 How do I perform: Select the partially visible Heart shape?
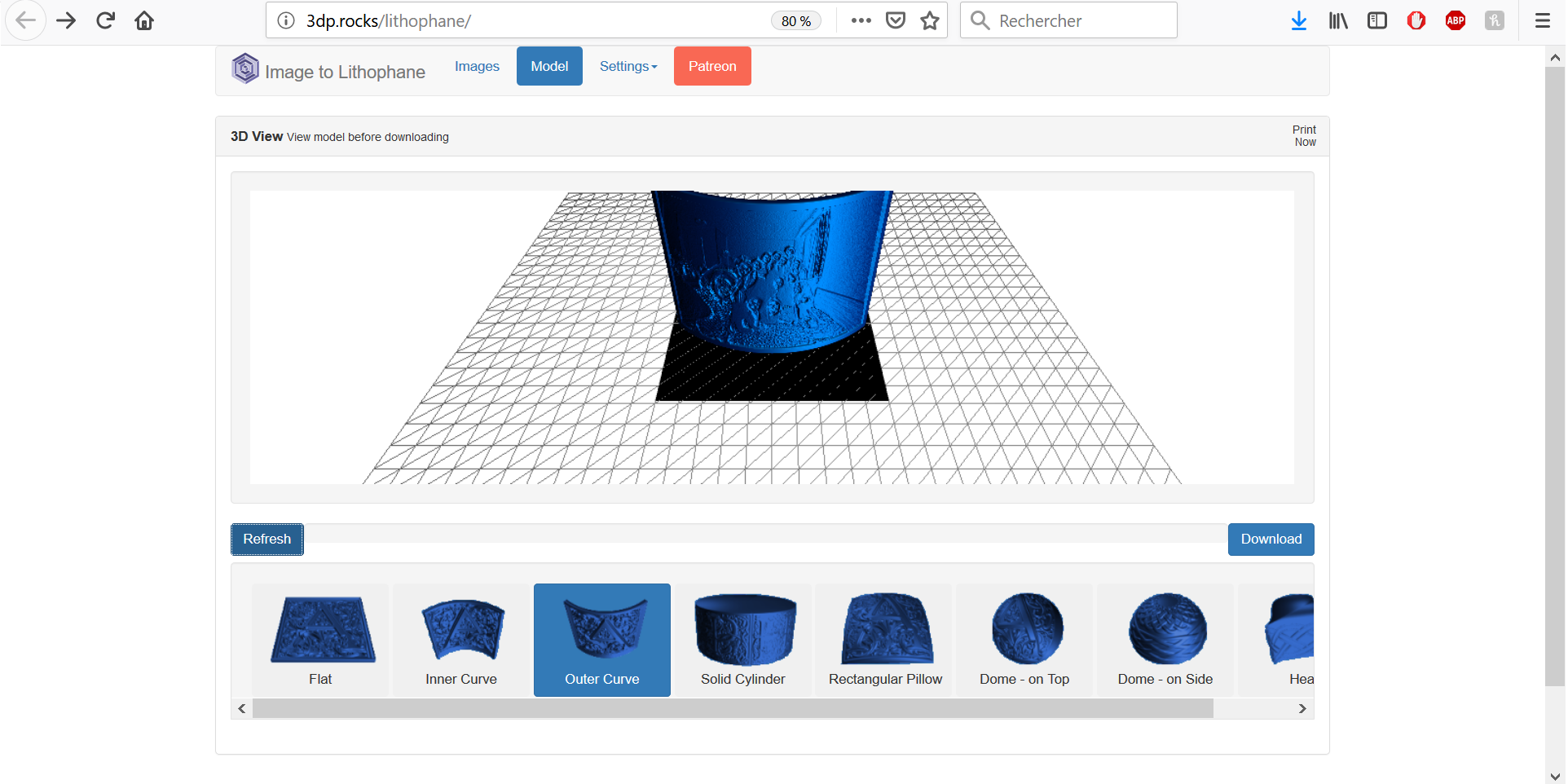[1276, 640]
